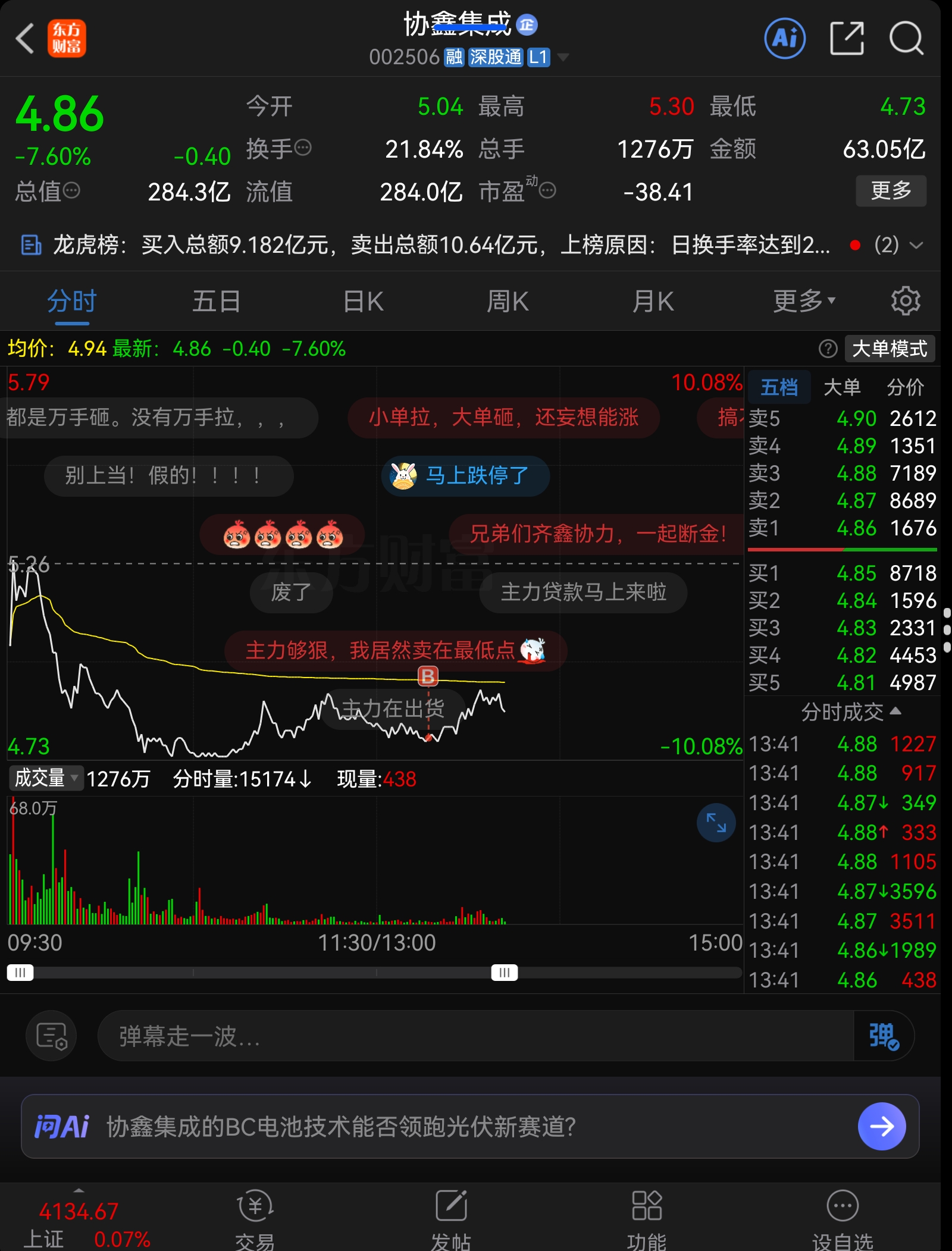Click the chart time scroll track
The height and width of the screenshot is (1251, 952).
[374, 973]
